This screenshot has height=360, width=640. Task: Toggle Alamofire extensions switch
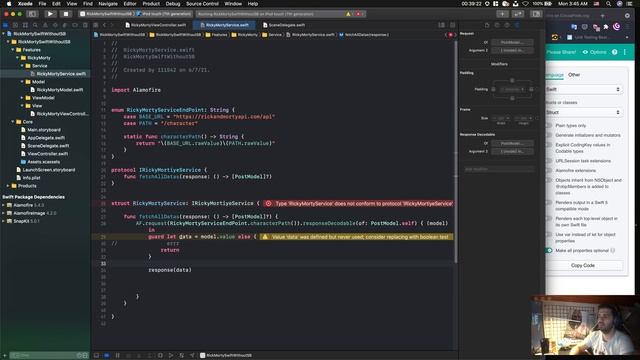pyautogui.click(x=549, y=170)
